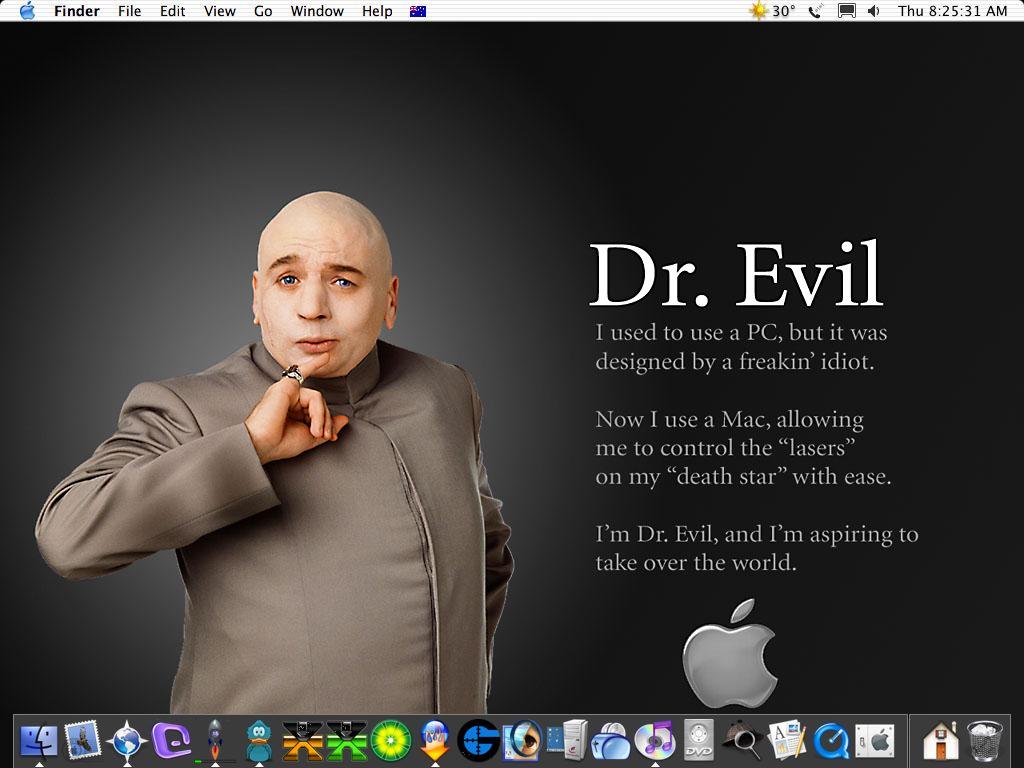Image resolution: width=1024 pixels, height=768 pixels.
Task: Open the PC tower desktop connection icon
Action: (567, 741)
